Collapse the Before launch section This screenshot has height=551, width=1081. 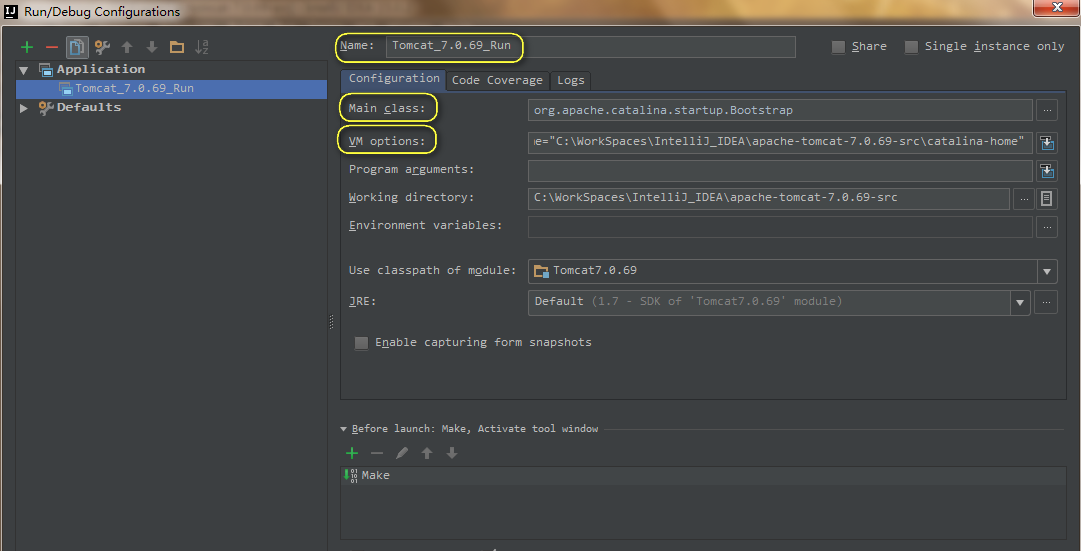click(343, 429)
